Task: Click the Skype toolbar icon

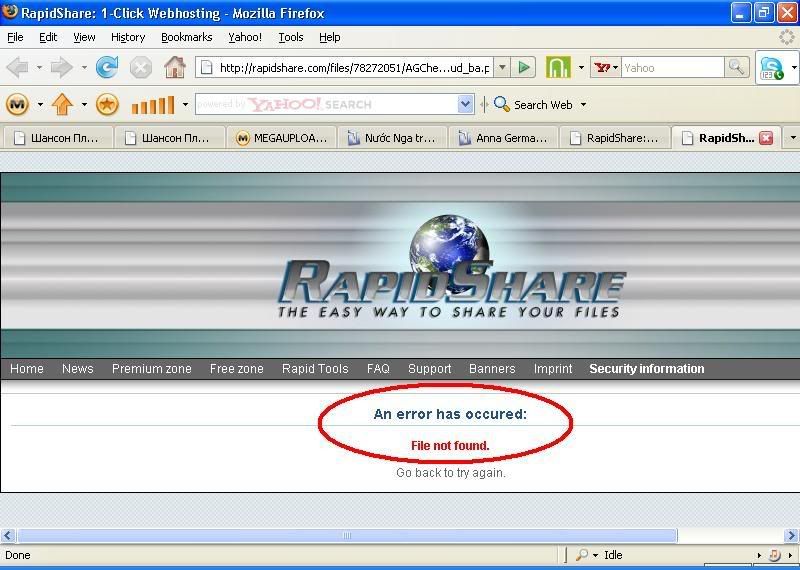Action: click(771, 68)
